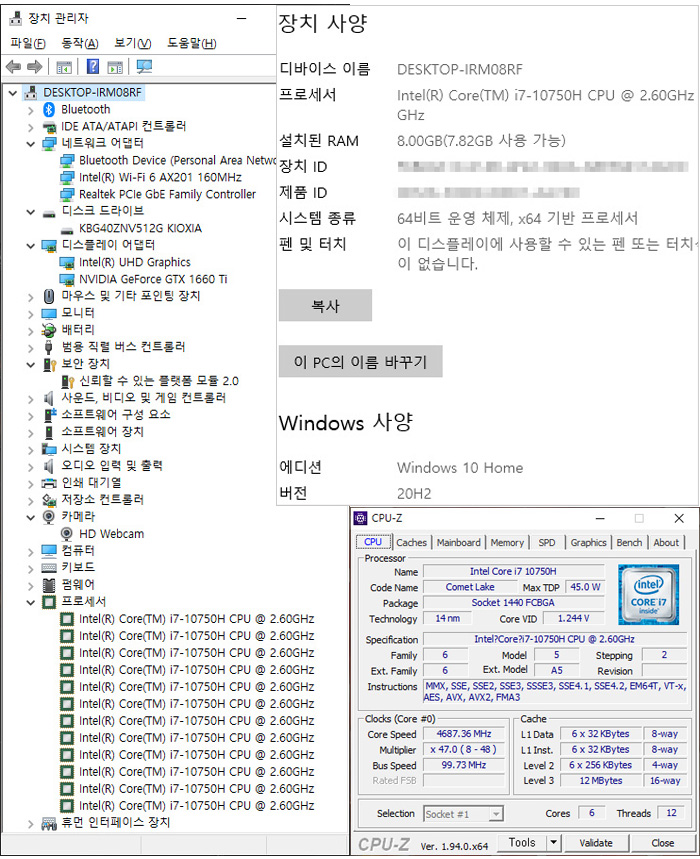Click the Core Speed 4687.36 MHz value field

(x=464, y=734)
